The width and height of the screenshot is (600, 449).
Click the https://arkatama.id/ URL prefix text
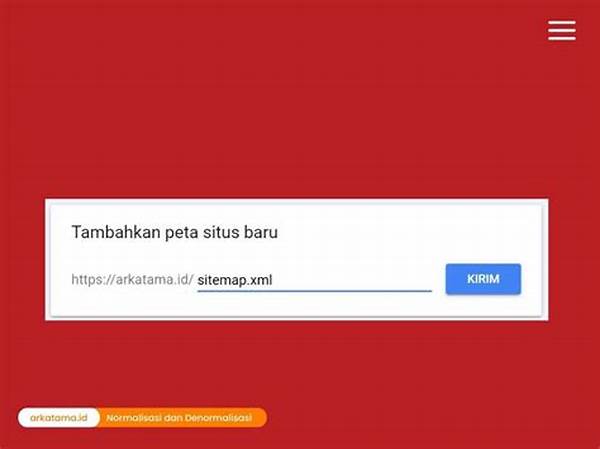(132, 279)
